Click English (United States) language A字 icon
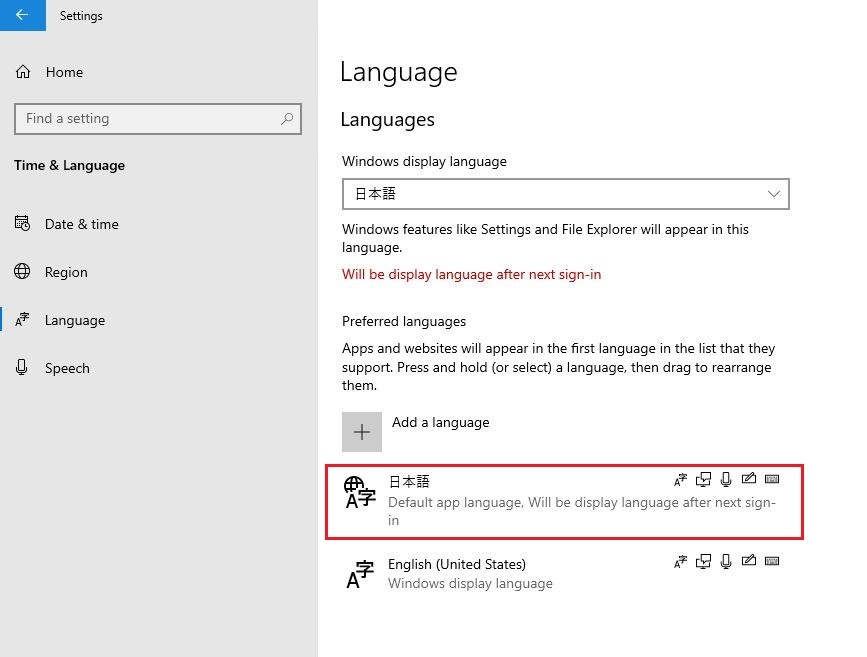This screenshot has height=657, width=867. (x=360, y=574)
